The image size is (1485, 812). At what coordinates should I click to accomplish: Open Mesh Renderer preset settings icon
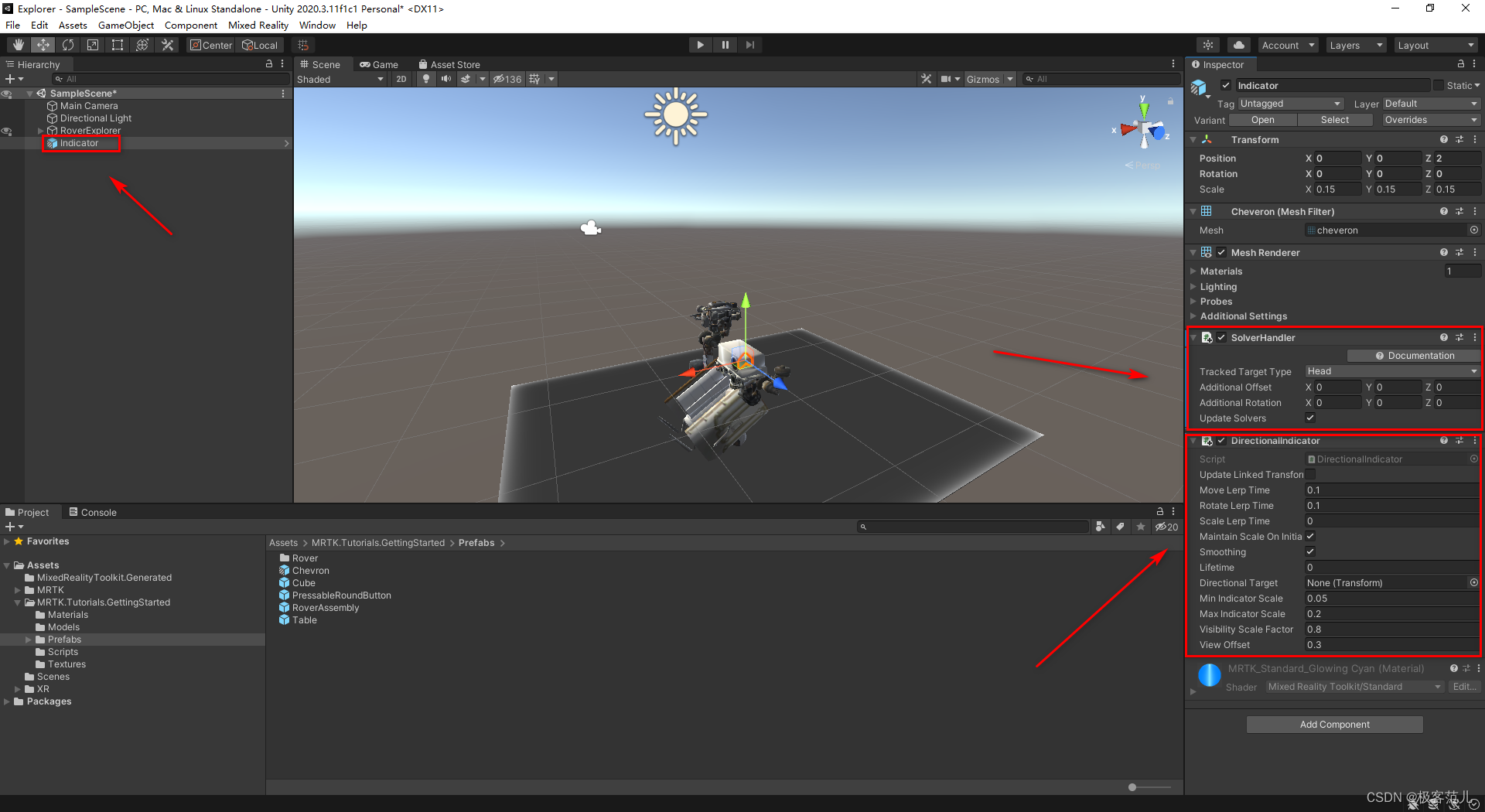pos(1459,253)
